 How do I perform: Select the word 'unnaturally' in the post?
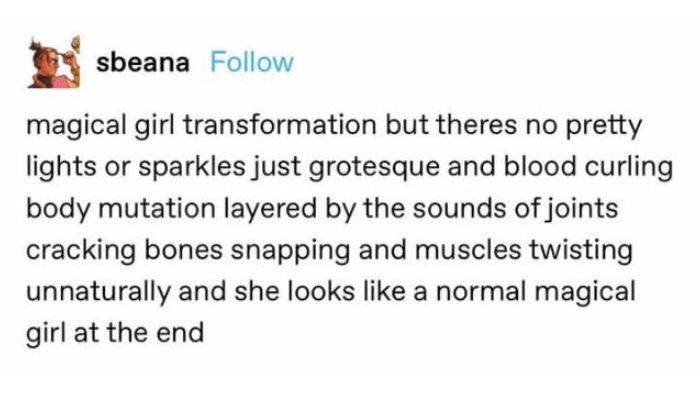99,292
